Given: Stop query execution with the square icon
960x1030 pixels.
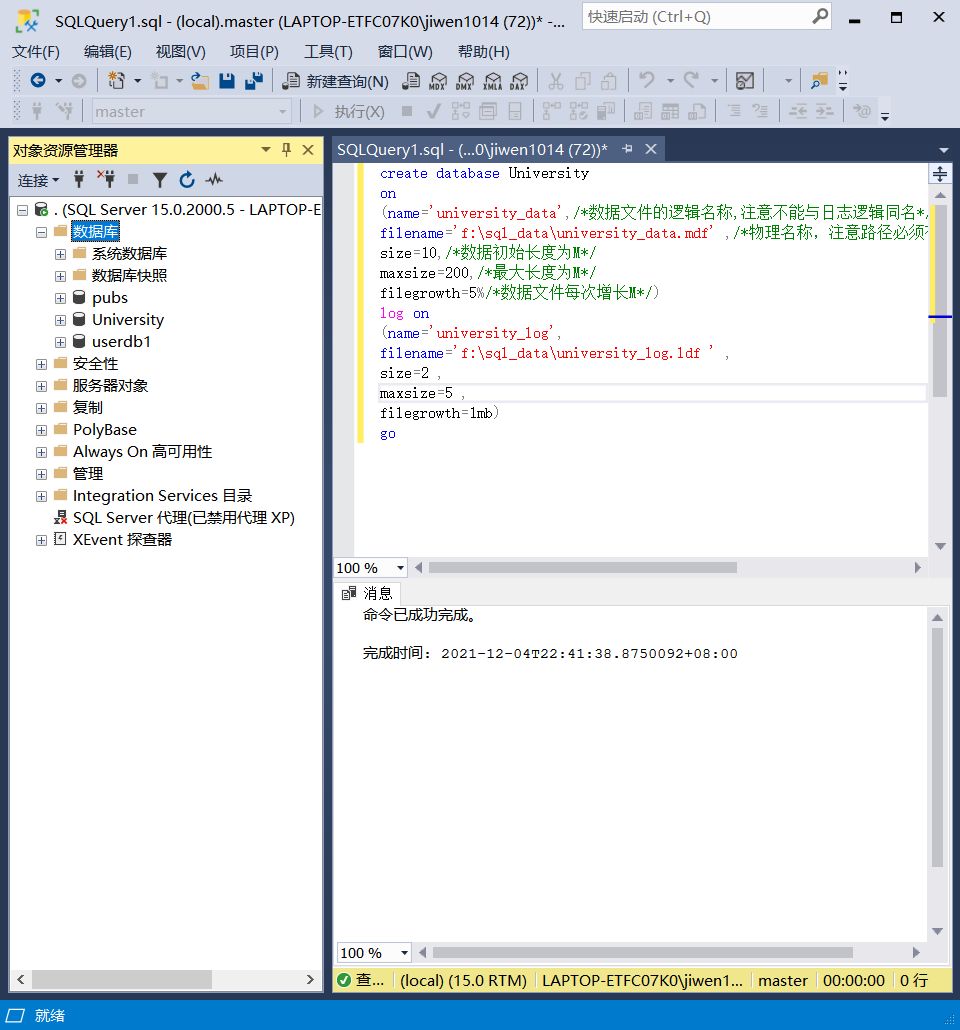Looking at the screenshot, I should [407, 111].
